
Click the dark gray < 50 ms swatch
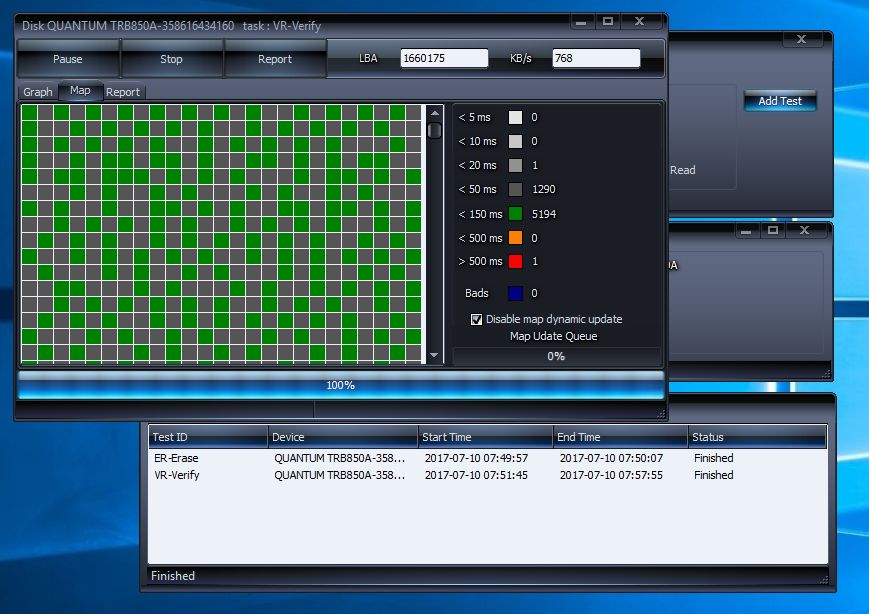tap(515, 190)
